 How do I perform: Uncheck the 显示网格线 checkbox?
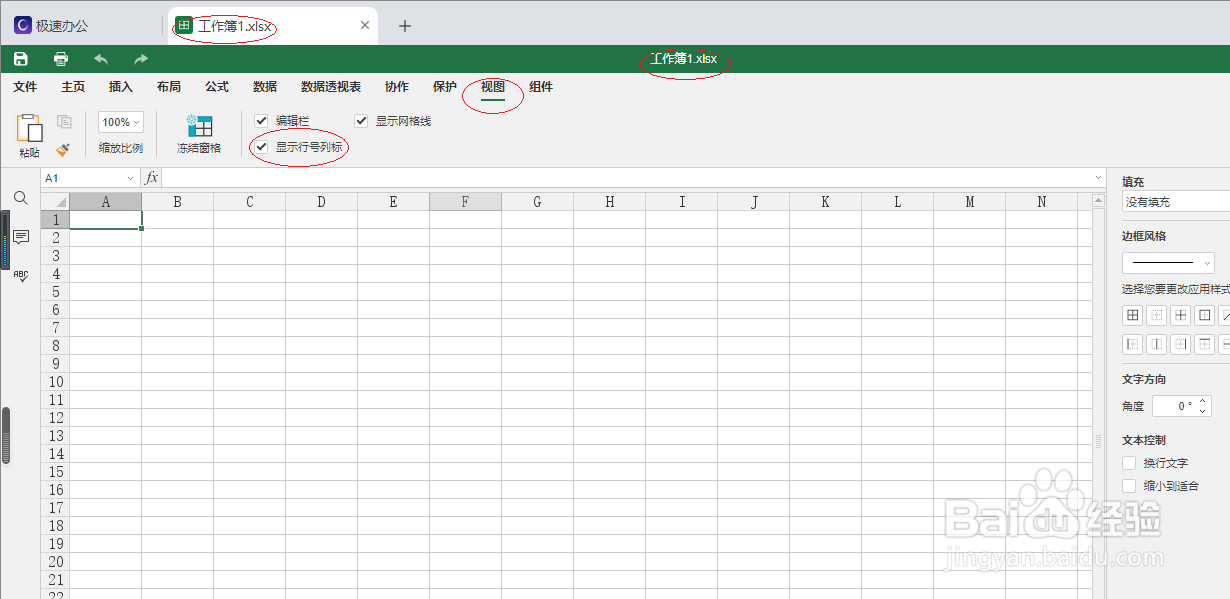click(362, 121)
